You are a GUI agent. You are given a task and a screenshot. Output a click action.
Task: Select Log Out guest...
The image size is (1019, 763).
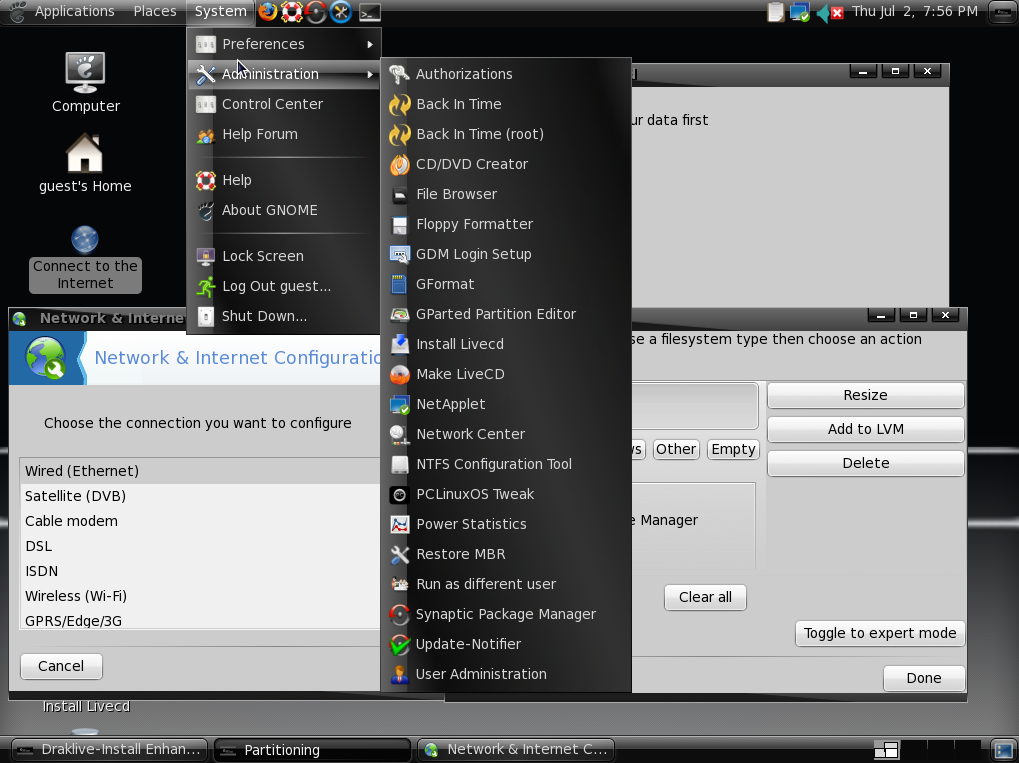click(285, 286)
